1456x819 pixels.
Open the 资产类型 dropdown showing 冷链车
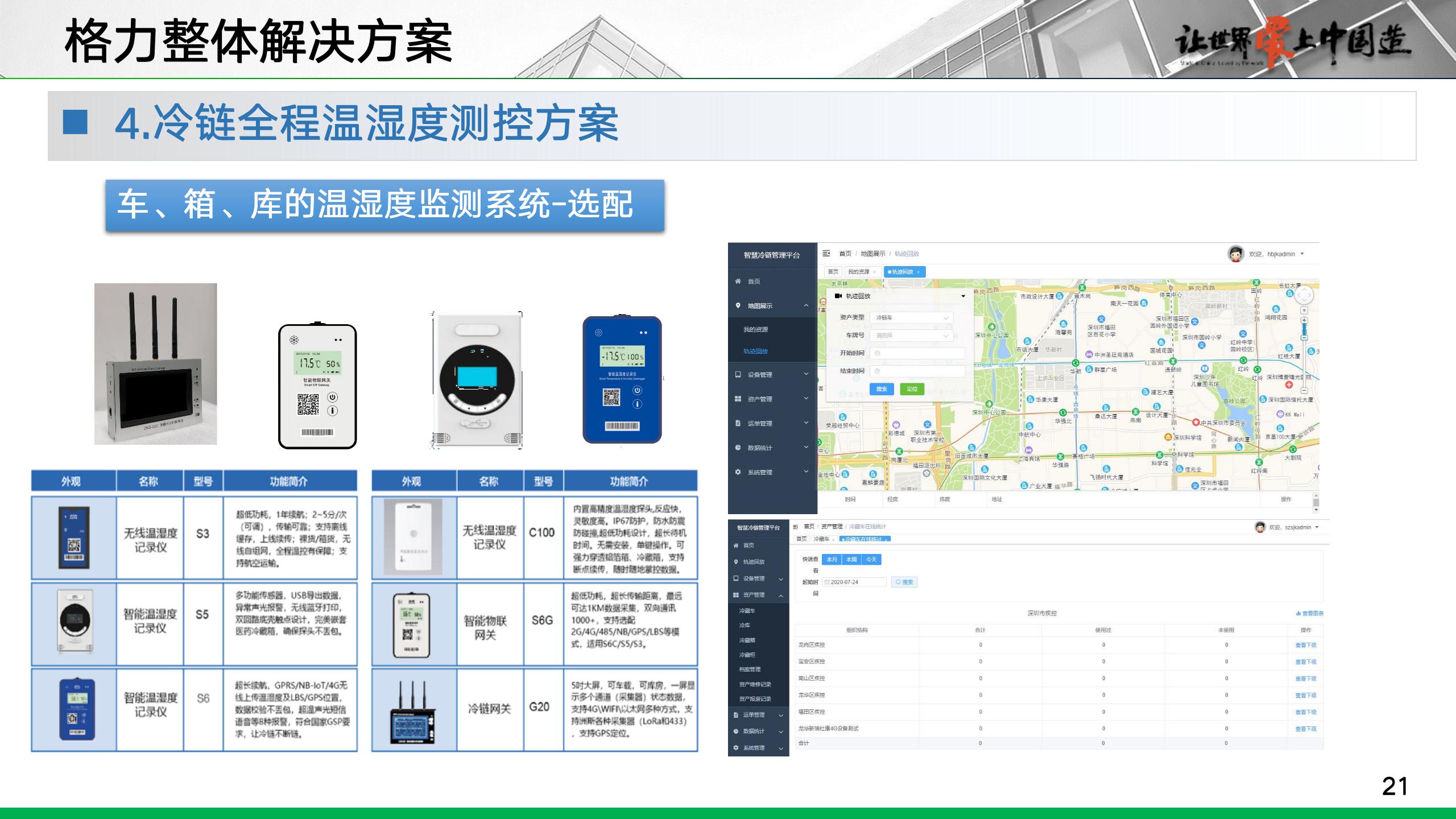click(x=912, y=318)
